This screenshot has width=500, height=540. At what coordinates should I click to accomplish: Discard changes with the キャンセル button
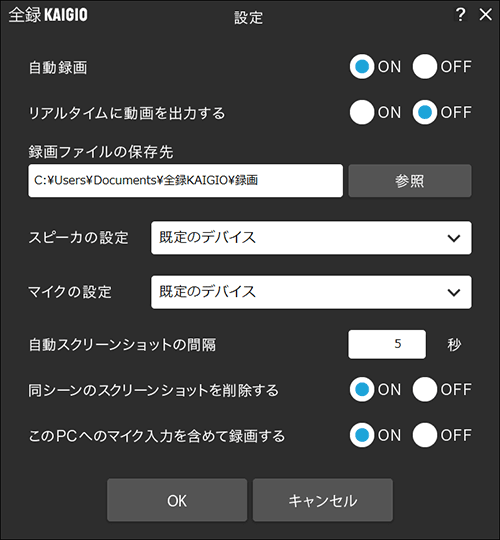point(323,500)
